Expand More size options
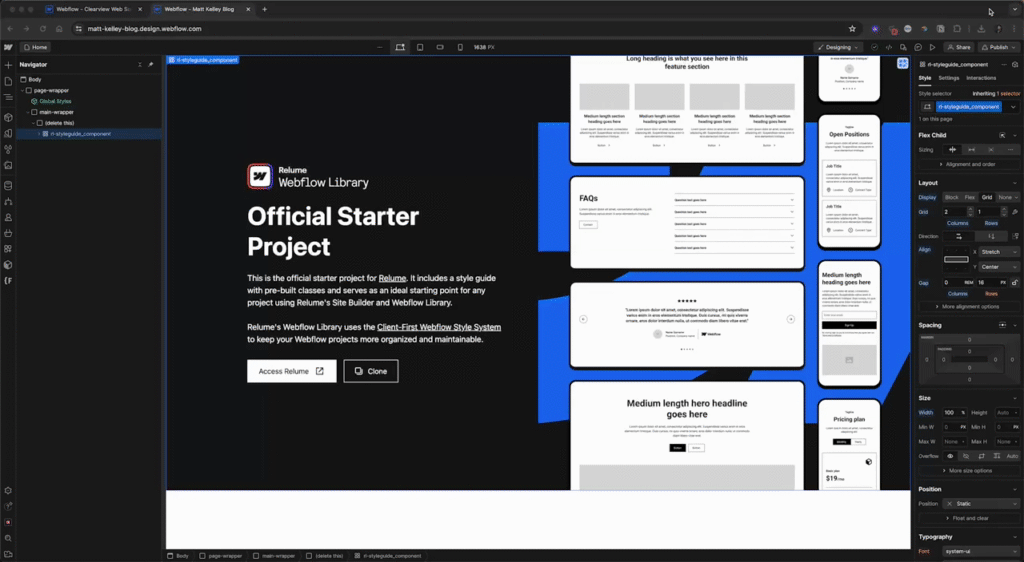This screenshot has height=562, width=1024. (x=966, y=470)
